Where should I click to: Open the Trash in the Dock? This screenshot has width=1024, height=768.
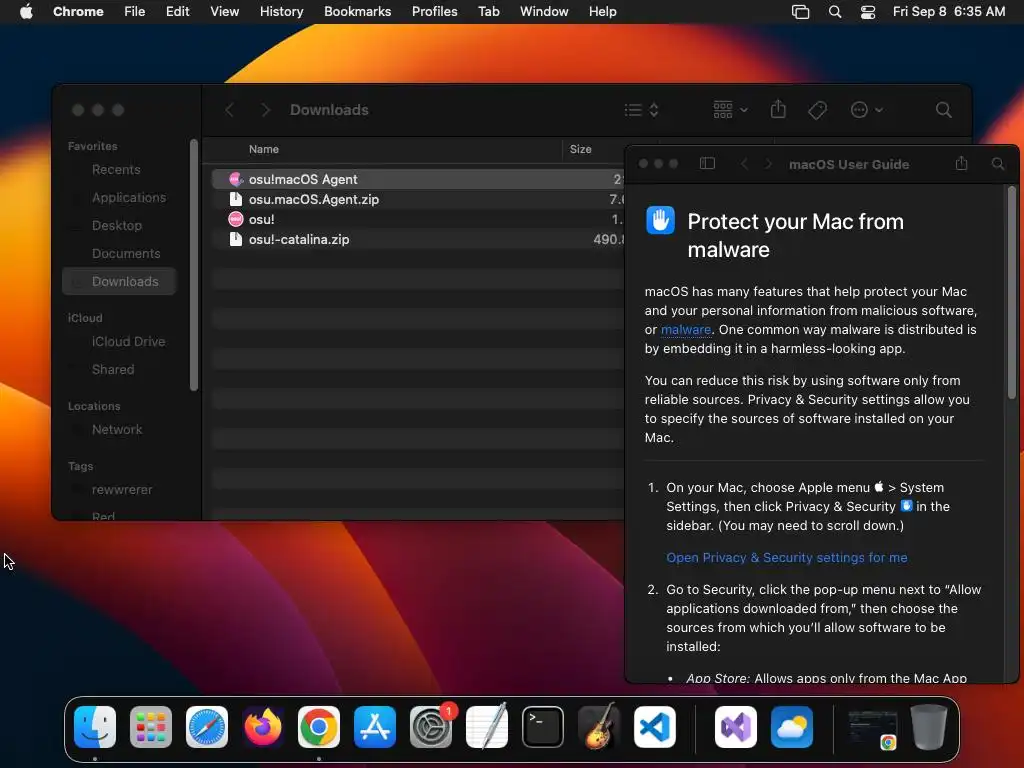click(929, 726)
